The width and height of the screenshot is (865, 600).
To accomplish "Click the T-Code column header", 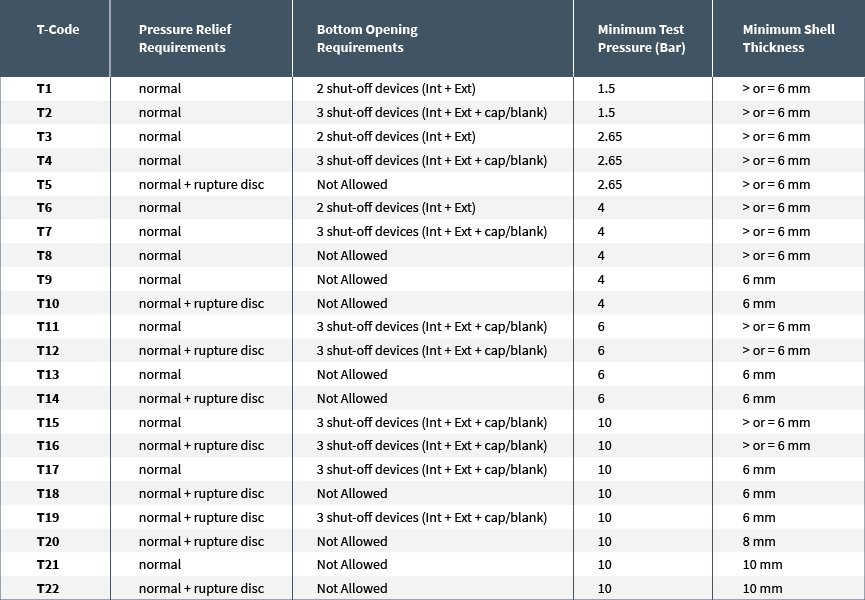I will click(x=58, y=30).
